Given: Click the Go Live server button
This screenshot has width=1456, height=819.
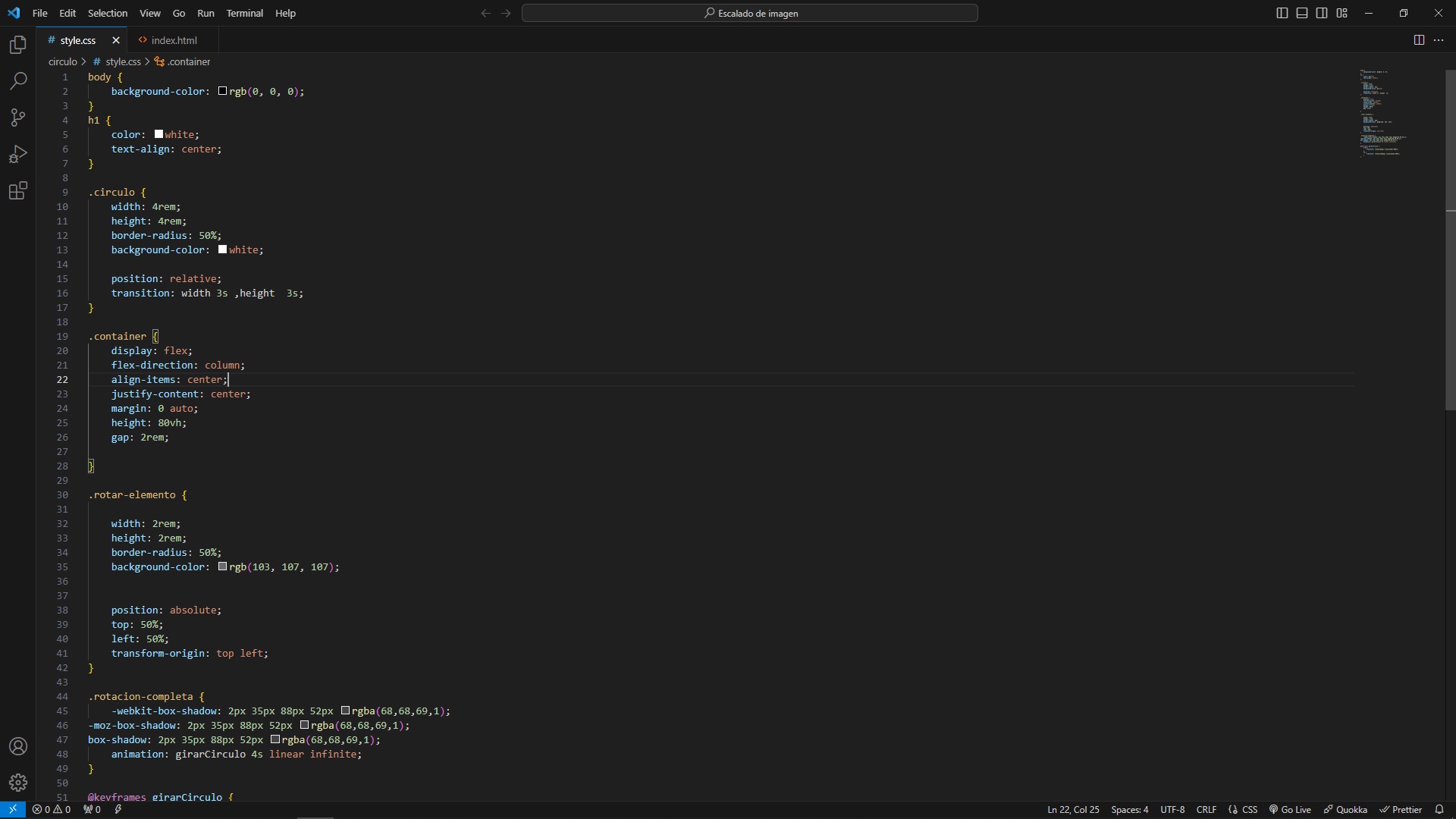Looking at the screenshot, I should (x=1290, y=809).
